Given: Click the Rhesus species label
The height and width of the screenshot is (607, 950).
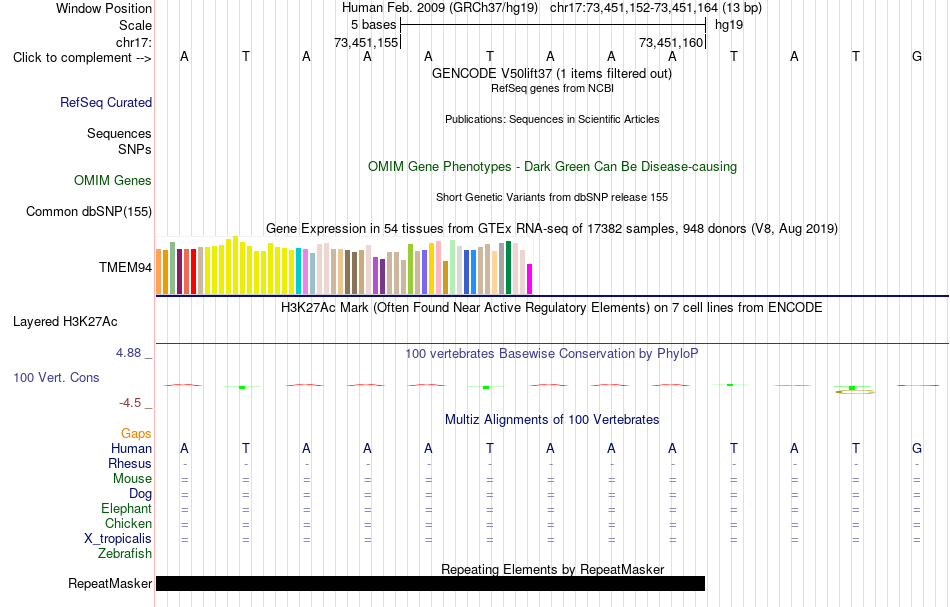Looking at the screenshot, I should click(x=130, y=464).
